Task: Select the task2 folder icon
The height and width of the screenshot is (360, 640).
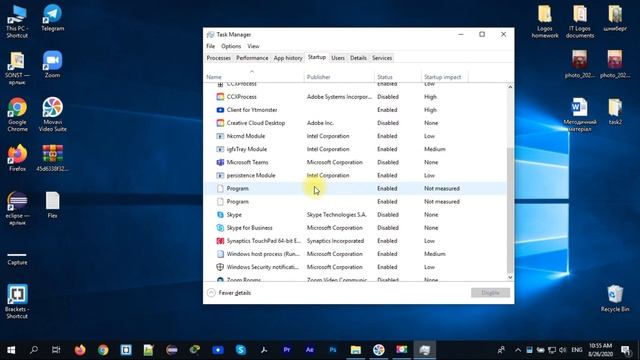Action: coord(615,111)
